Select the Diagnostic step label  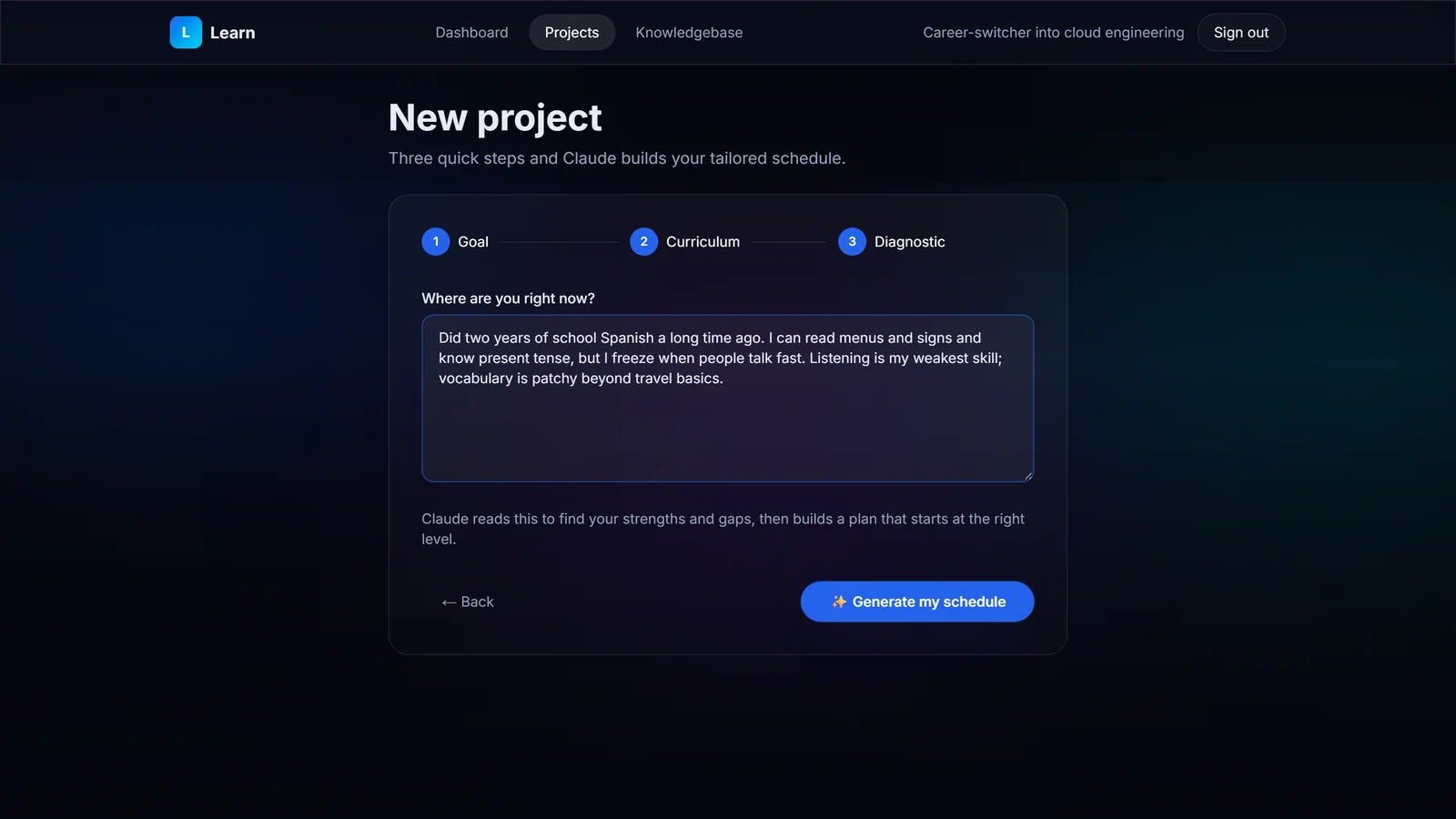pos(909,242)
